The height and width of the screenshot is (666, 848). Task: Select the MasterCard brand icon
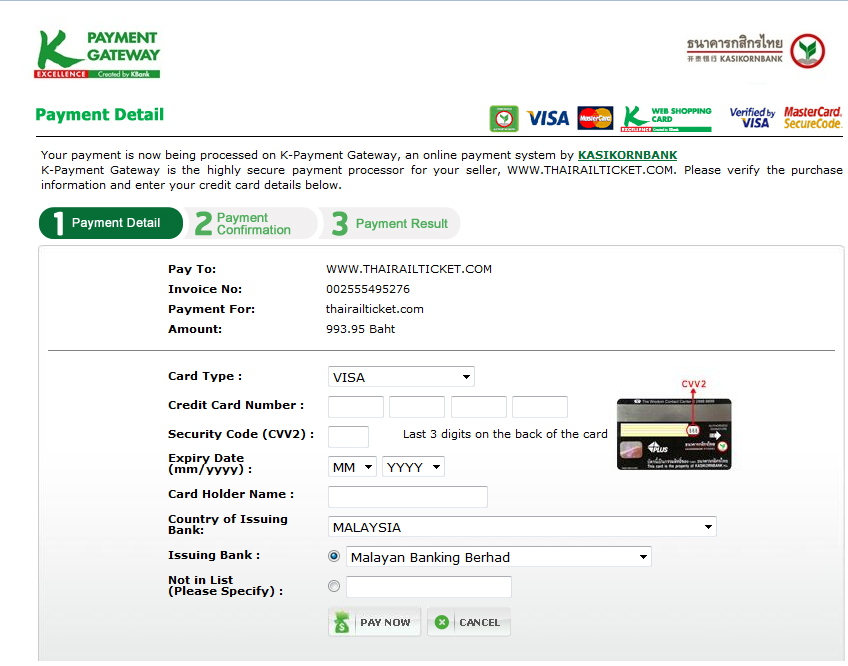595,118
